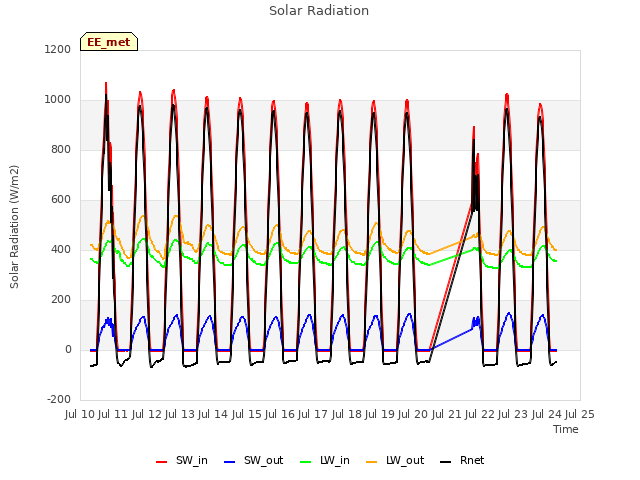Toggle the Rnet legend entry
Image resolution: width=640 pixels, height=480 pixels.
(462, 461)
